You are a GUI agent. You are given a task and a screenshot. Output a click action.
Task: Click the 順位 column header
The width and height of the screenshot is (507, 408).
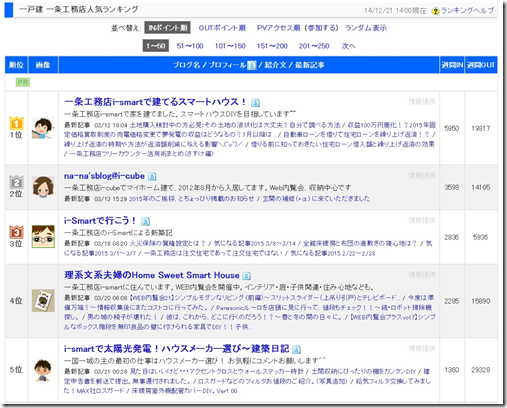click(x=16, y=65)
